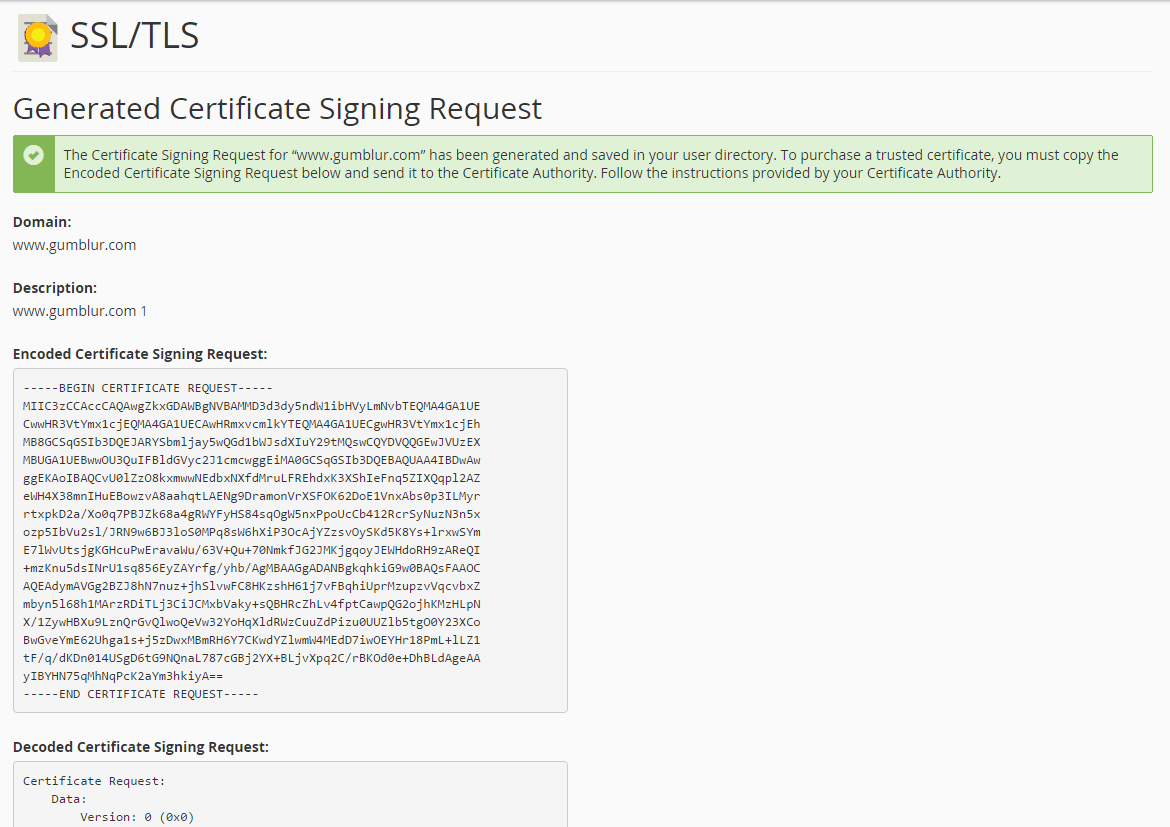Click the white check symbol in green banner
Screen dimensions: 1170x827
(x=33, y=155)
